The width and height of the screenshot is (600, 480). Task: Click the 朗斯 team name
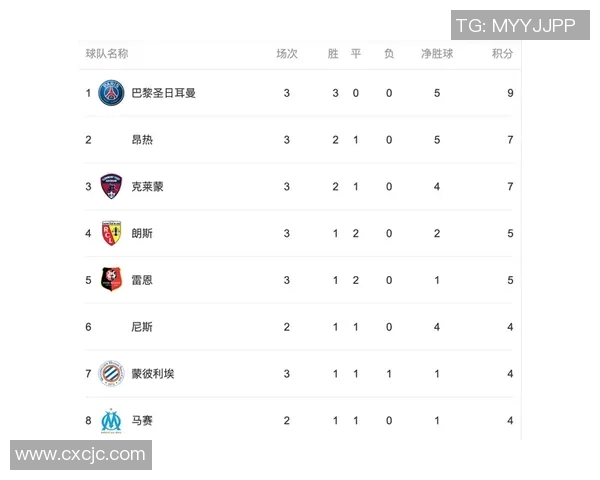coord(142,233)
